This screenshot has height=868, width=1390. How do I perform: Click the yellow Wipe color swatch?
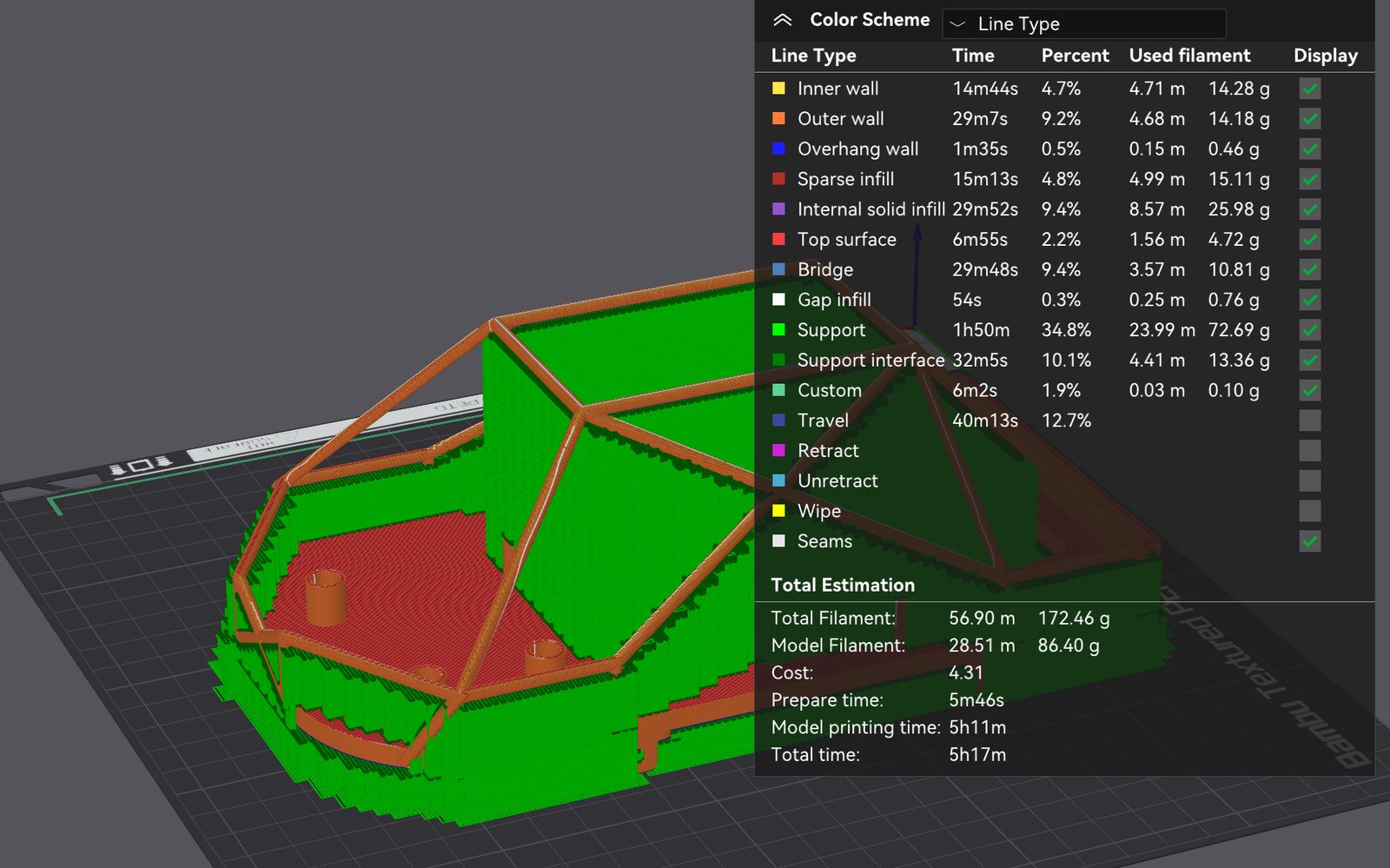point(778,511)
